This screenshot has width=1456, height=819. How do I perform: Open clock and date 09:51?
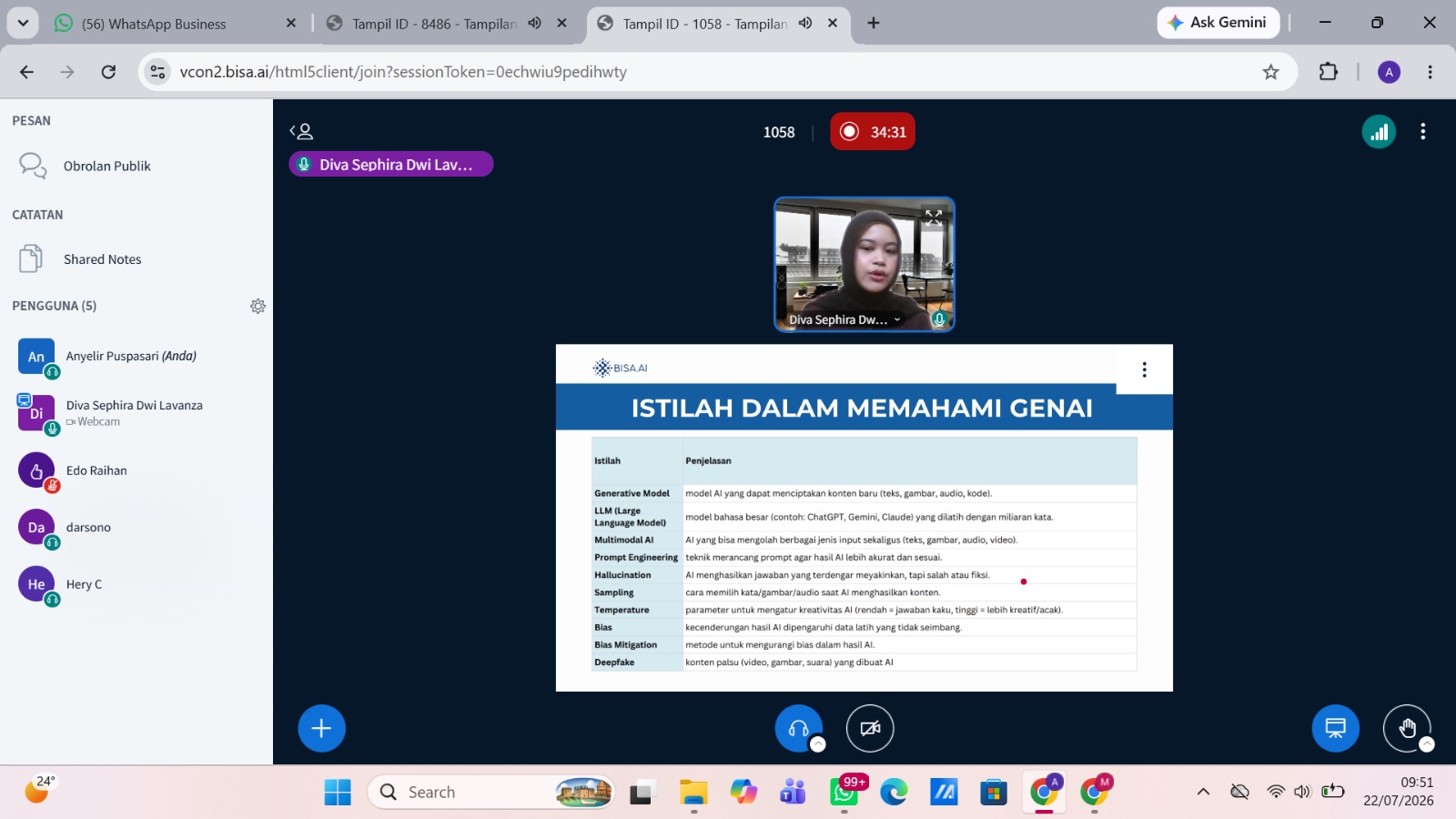pyautogui.click(x=1399, y=792)
